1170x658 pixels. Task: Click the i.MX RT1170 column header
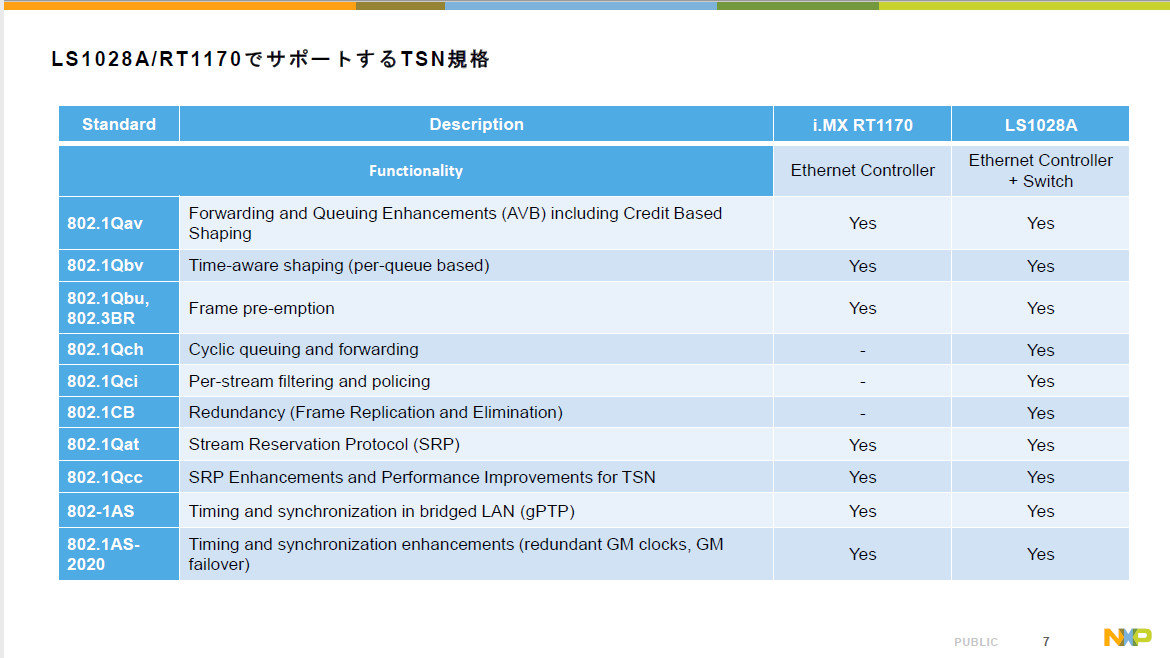coord(861,123)
